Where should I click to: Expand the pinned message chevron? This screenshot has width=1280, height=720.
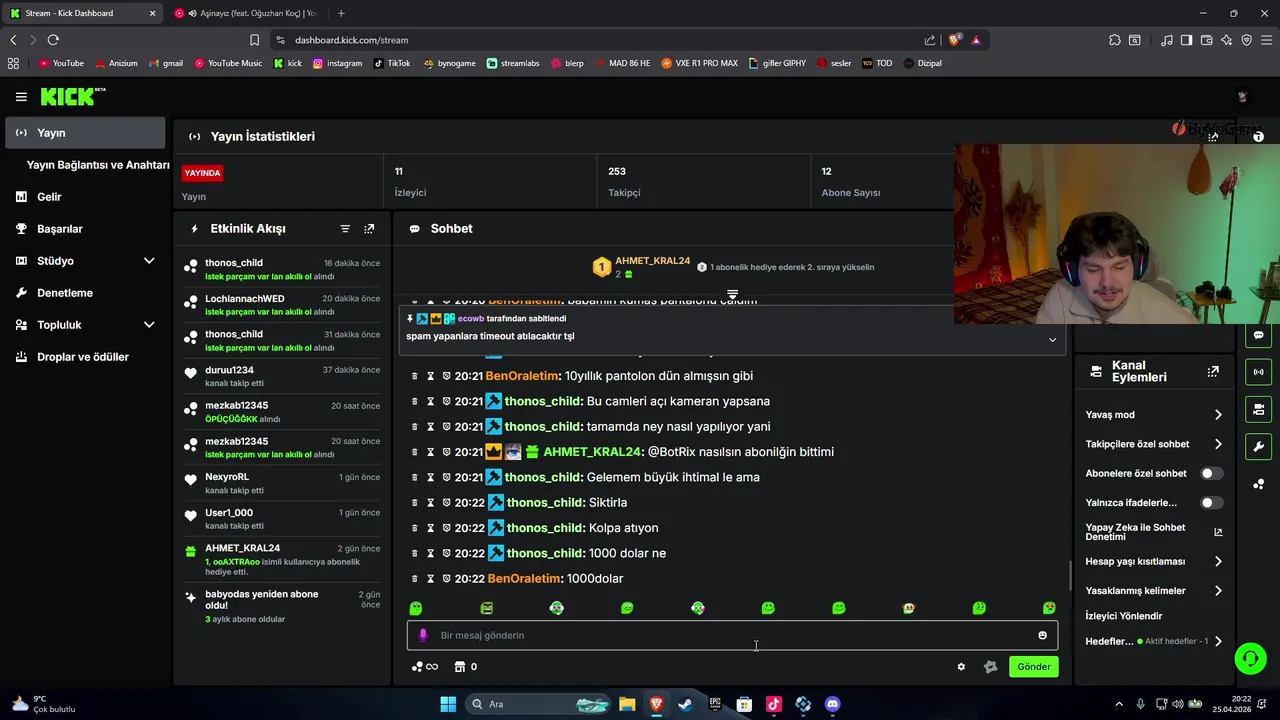[1052, 340]
